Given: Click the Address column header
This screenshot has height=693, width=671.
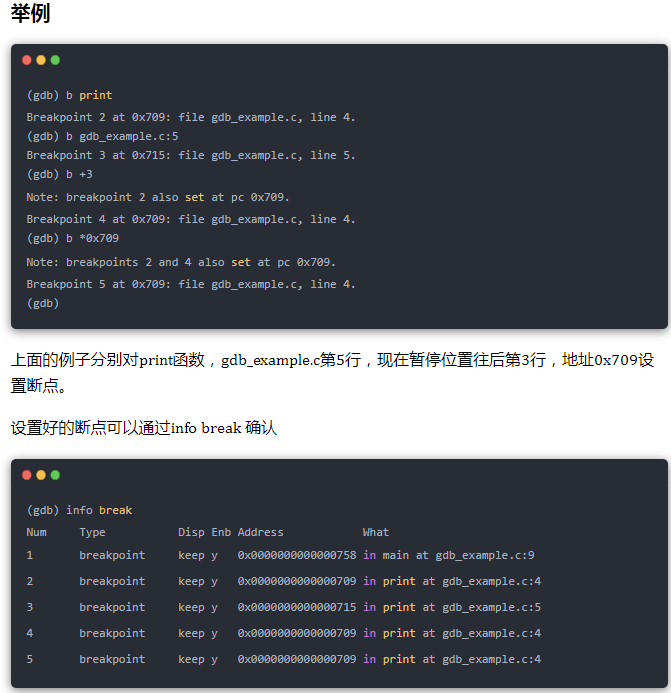Looking at the screenshot, I should pyautogui.click(x=260, y=532).
